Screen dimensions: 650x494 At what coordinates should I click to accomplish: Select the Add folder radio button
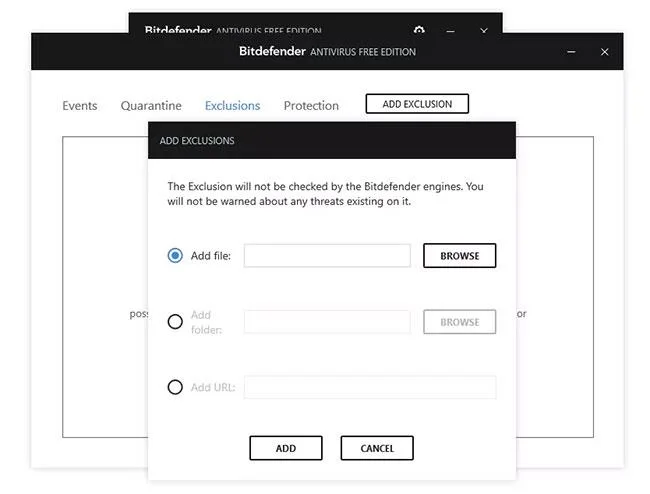175,322
